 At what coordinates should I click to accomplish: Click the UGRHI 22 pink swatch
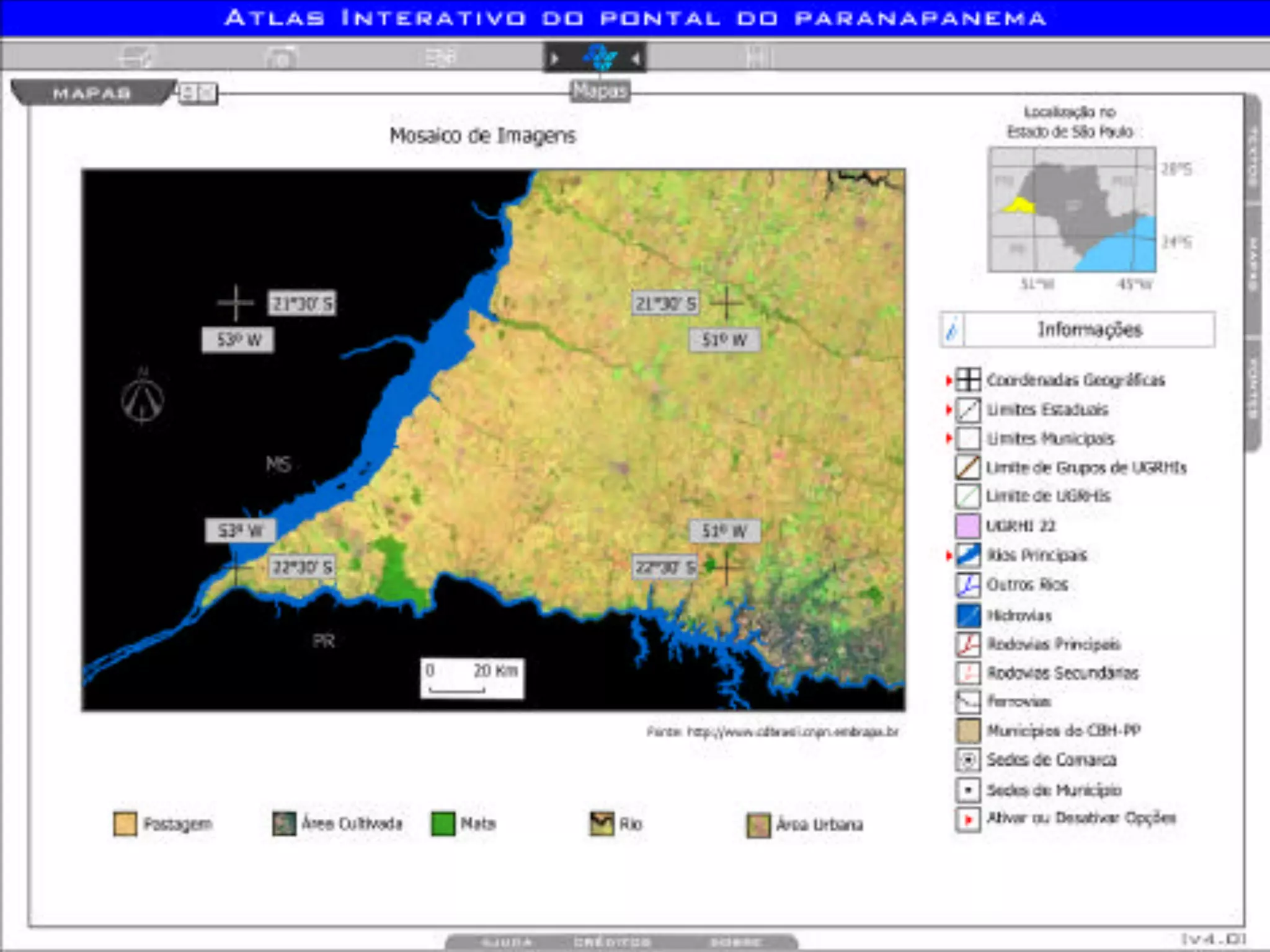pyautogui.click(x=967, y=526)
